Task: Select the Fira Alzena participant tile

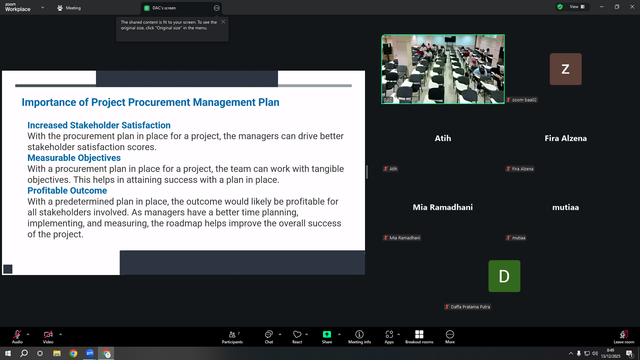Action: click(565, 138)
